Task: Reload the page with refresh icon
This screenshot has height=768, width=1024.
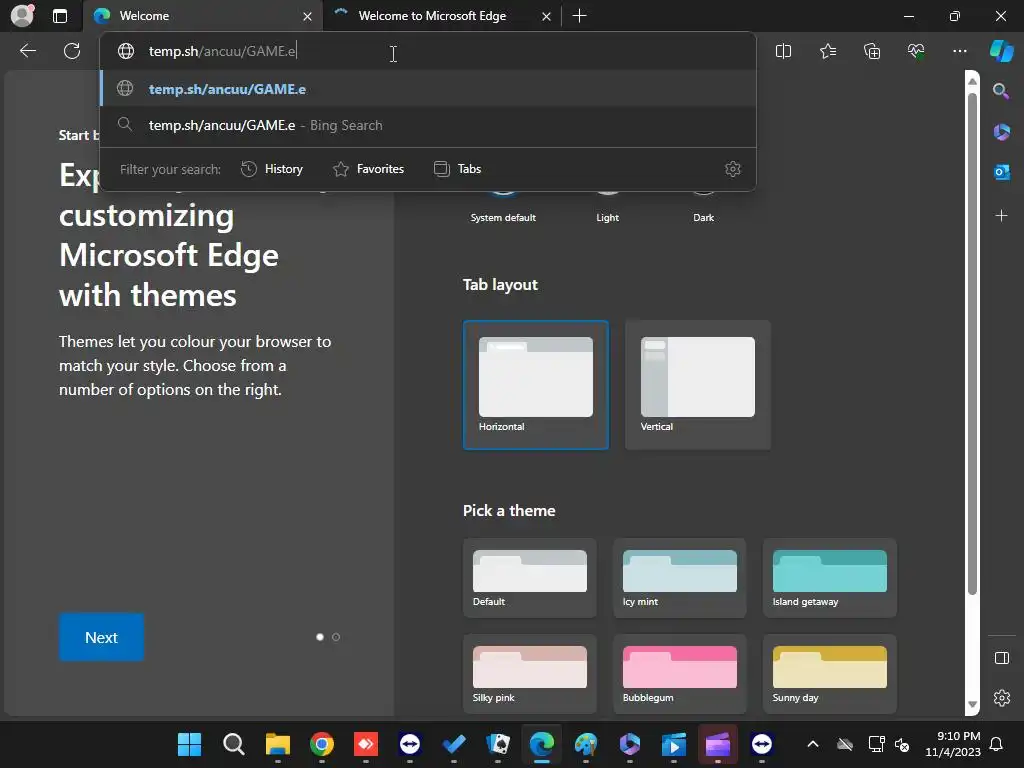Action: (x=72, y=51)
